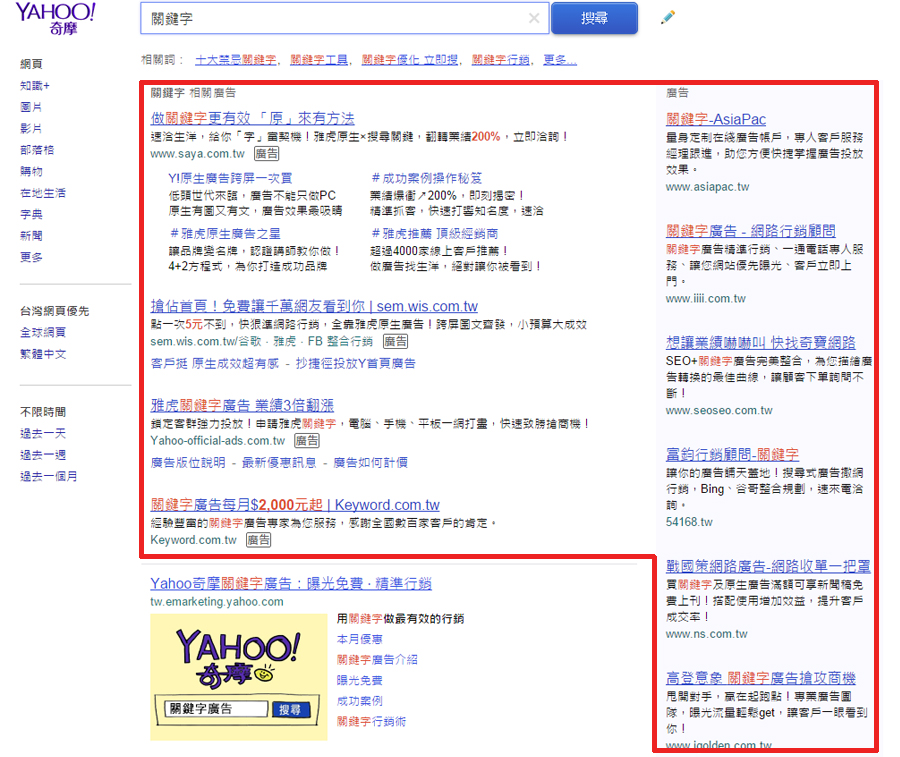Clear the search box with X icon
Viewport: 900px width, 757px height.
tap(534, 18)
